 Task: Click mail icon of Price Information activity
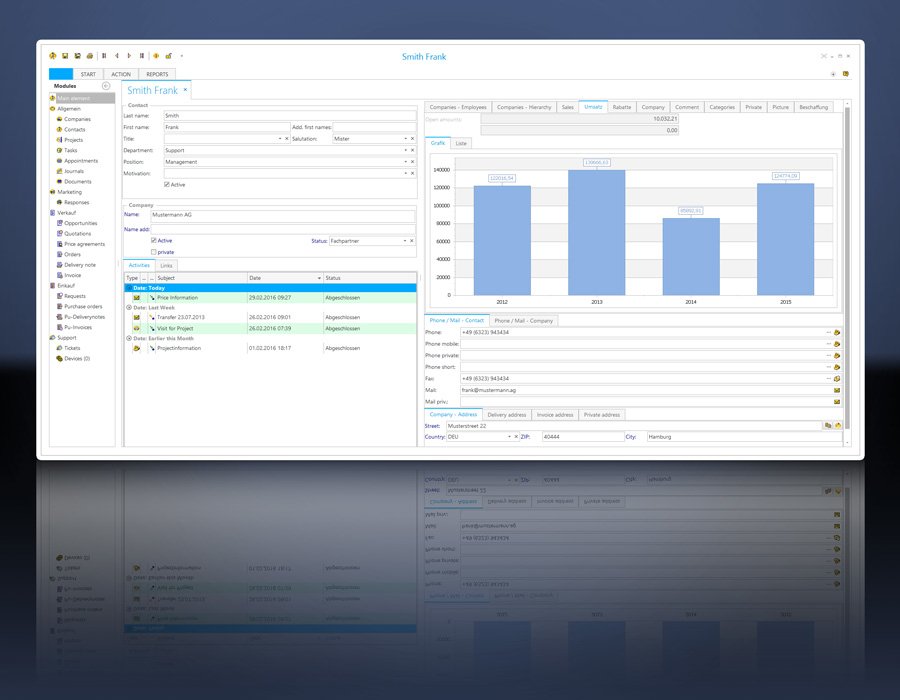click(x=137, y=298)
